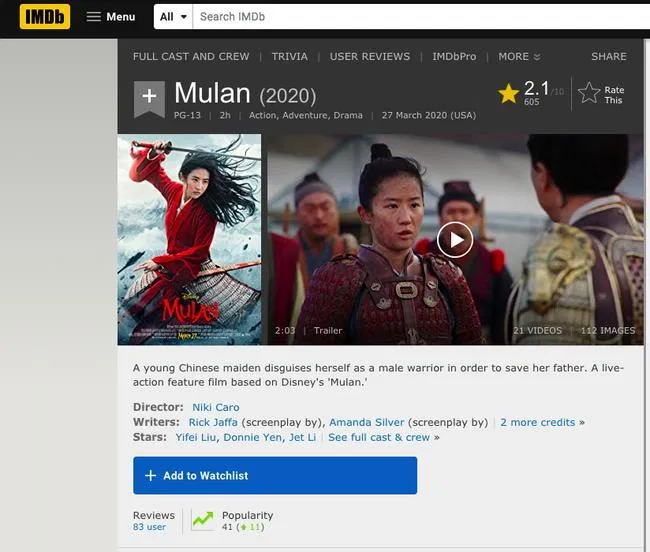
Task: Expand the MORE dropdown
Action: (519, 57)
